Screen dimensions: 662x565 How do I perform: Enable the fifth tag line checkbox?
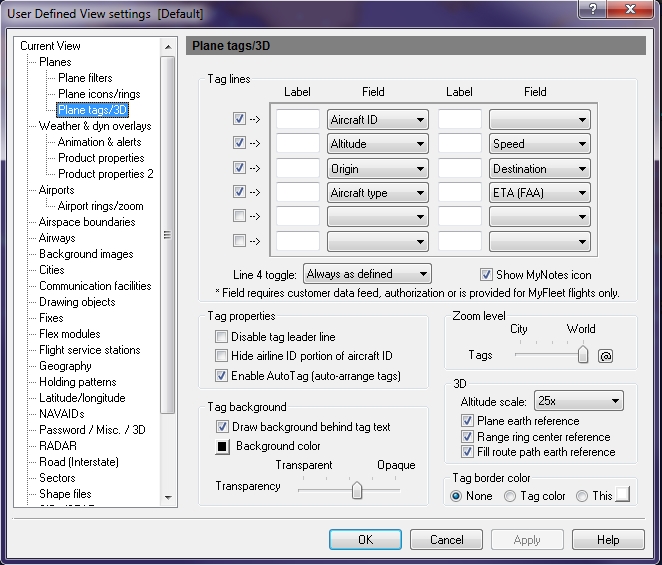point(239,216)
